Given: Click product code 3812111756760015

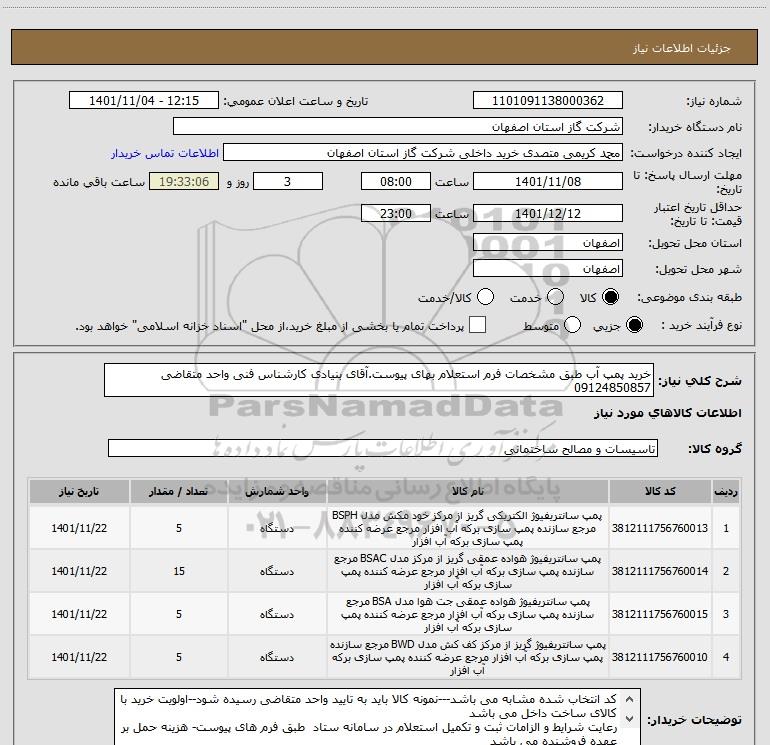Looking at the screenshot, I should pyautogui.click(x=660, y=614).
